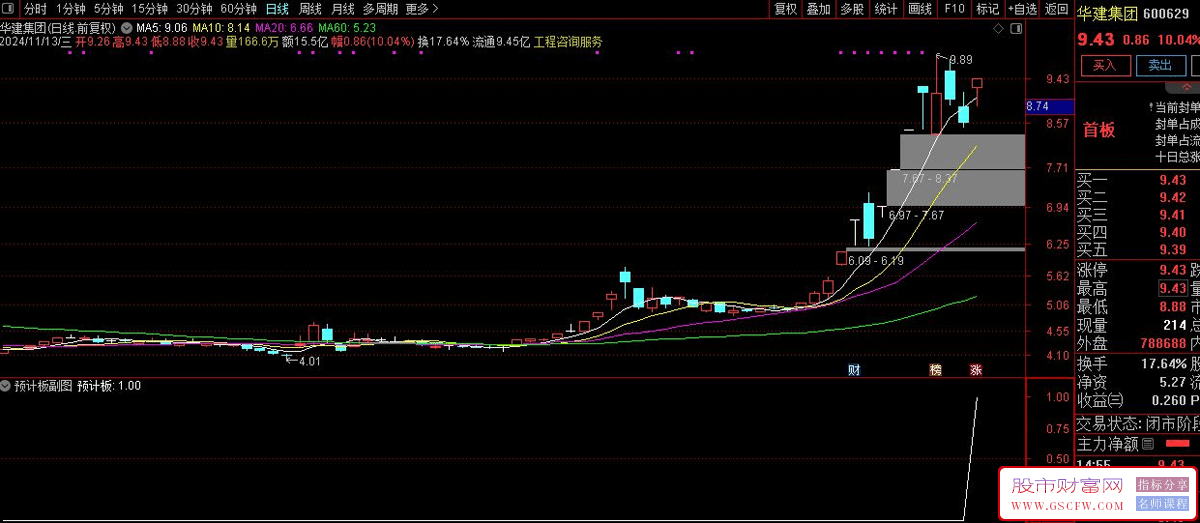Click the 榜 marker on the timeline

coord(936,370)
